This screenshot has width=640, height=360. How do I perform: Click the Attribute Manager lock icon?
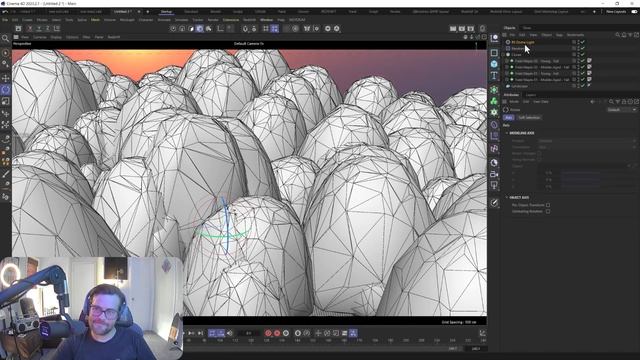point(624,102)
